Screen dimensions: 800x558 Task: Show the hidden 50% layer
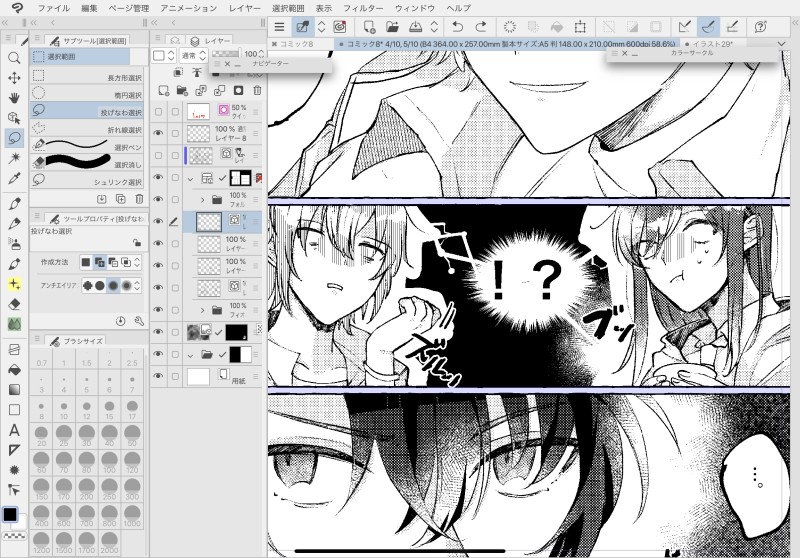159,111
